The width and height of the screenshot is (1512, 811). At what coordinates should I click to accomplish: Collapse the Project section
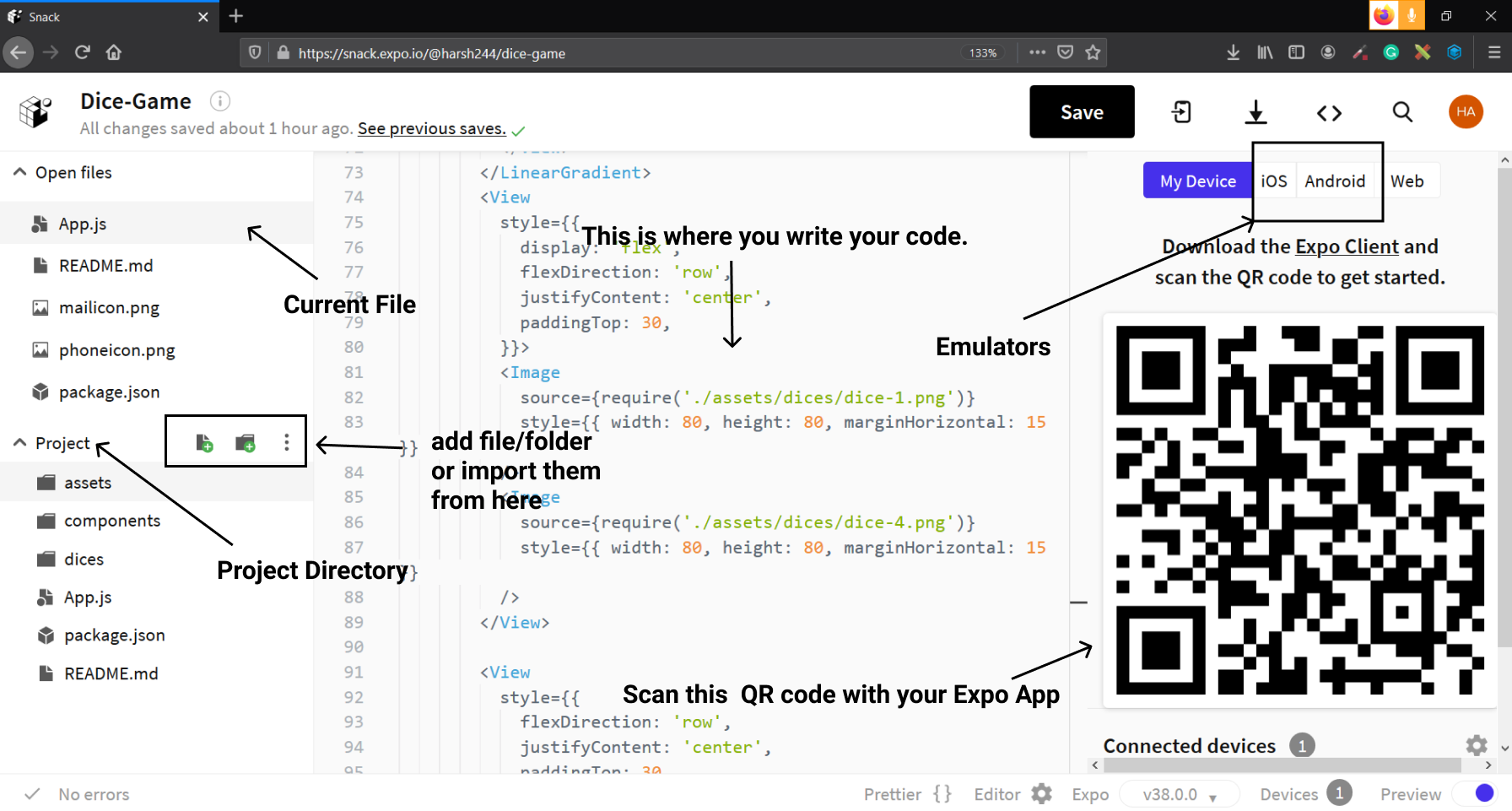[20, 442]
